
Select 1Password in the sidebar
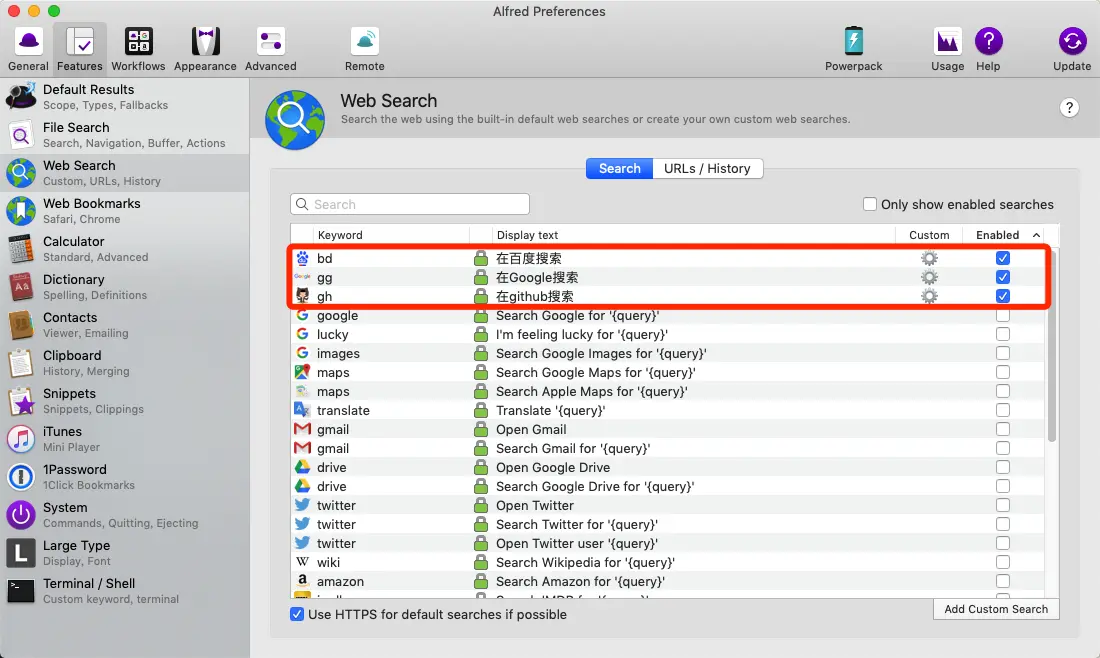[x=125, y=476]
